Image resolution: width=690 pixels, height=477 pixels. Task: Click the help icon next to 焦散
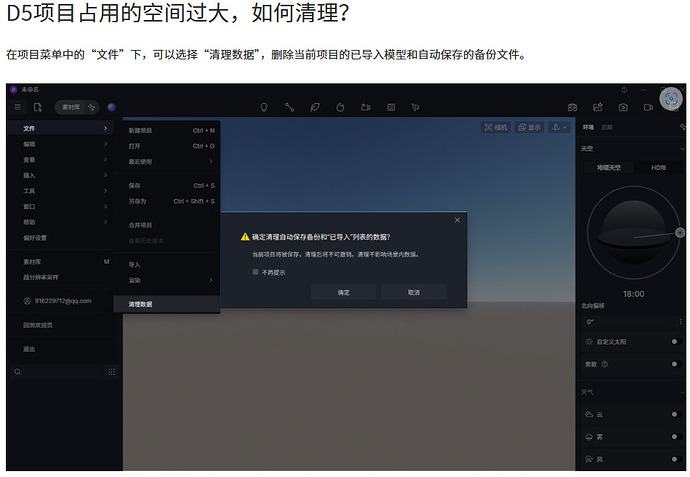point(605,364)
